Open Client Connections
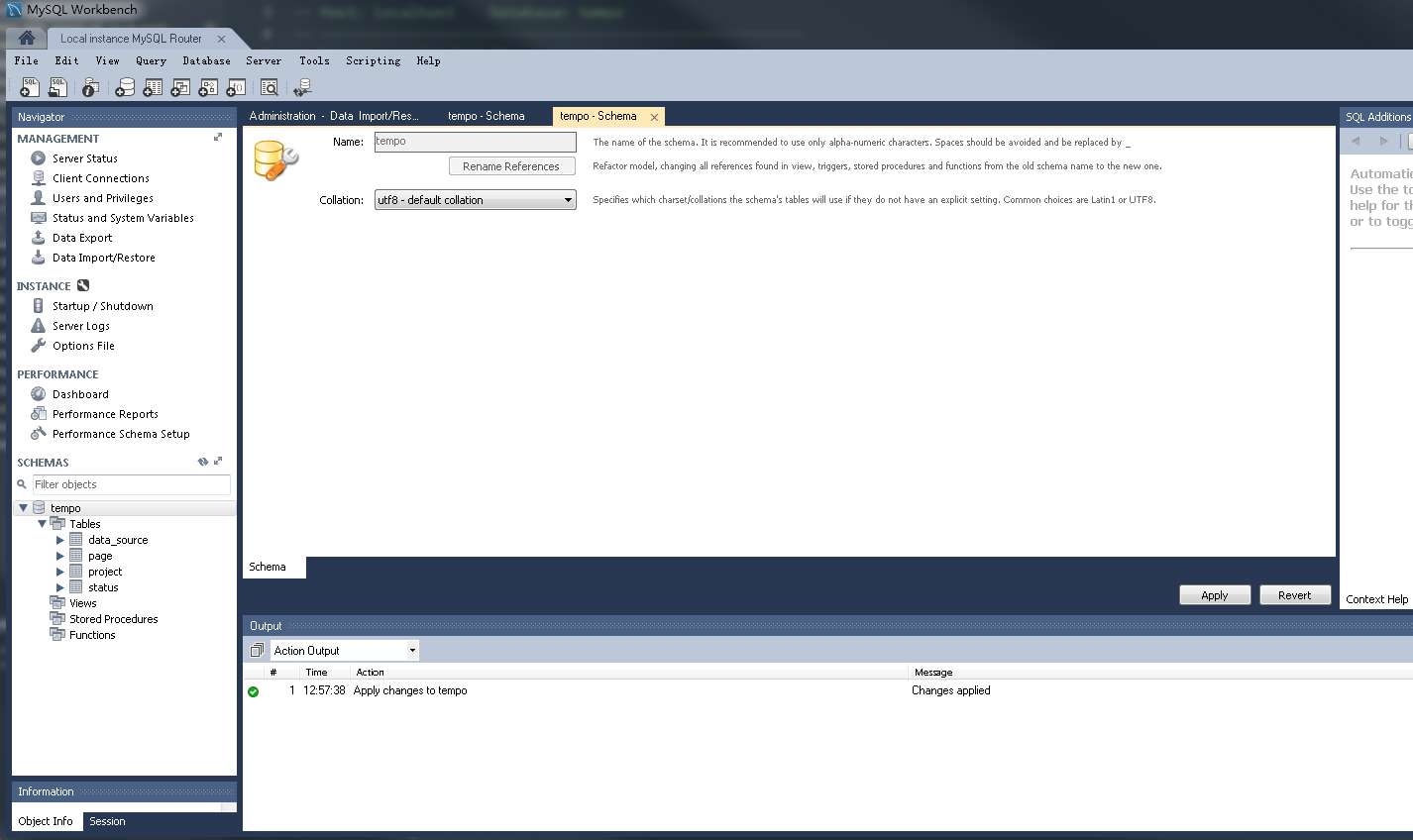 click(x=100, y=178)
